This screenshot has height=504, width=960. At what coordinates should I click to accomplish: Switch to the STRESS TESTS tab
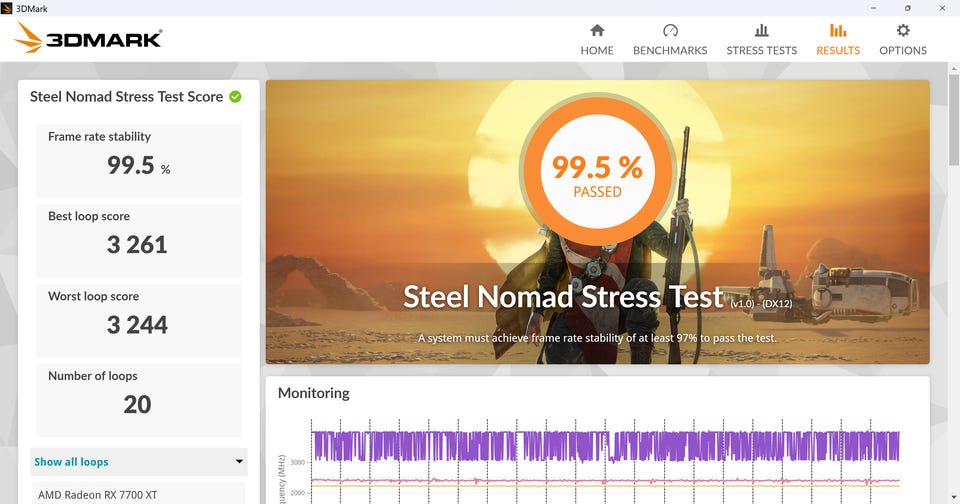tap(762, 50)
